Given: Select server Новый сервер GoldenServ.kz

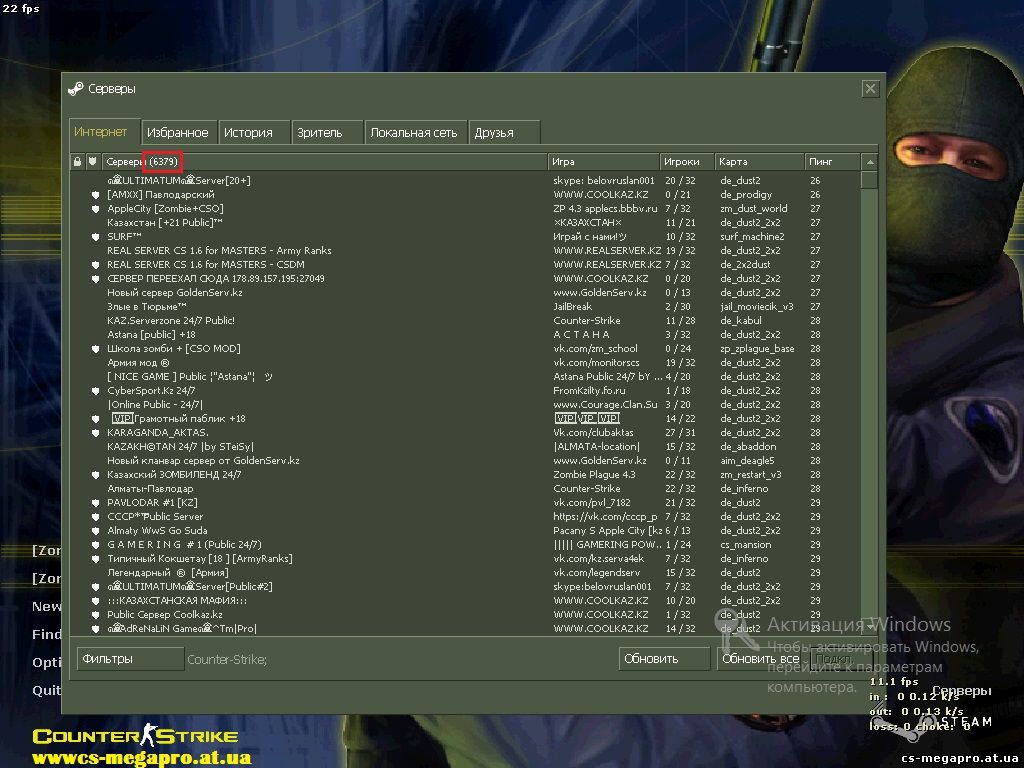Looking at the screenshot, I should [x=174, y=293].
